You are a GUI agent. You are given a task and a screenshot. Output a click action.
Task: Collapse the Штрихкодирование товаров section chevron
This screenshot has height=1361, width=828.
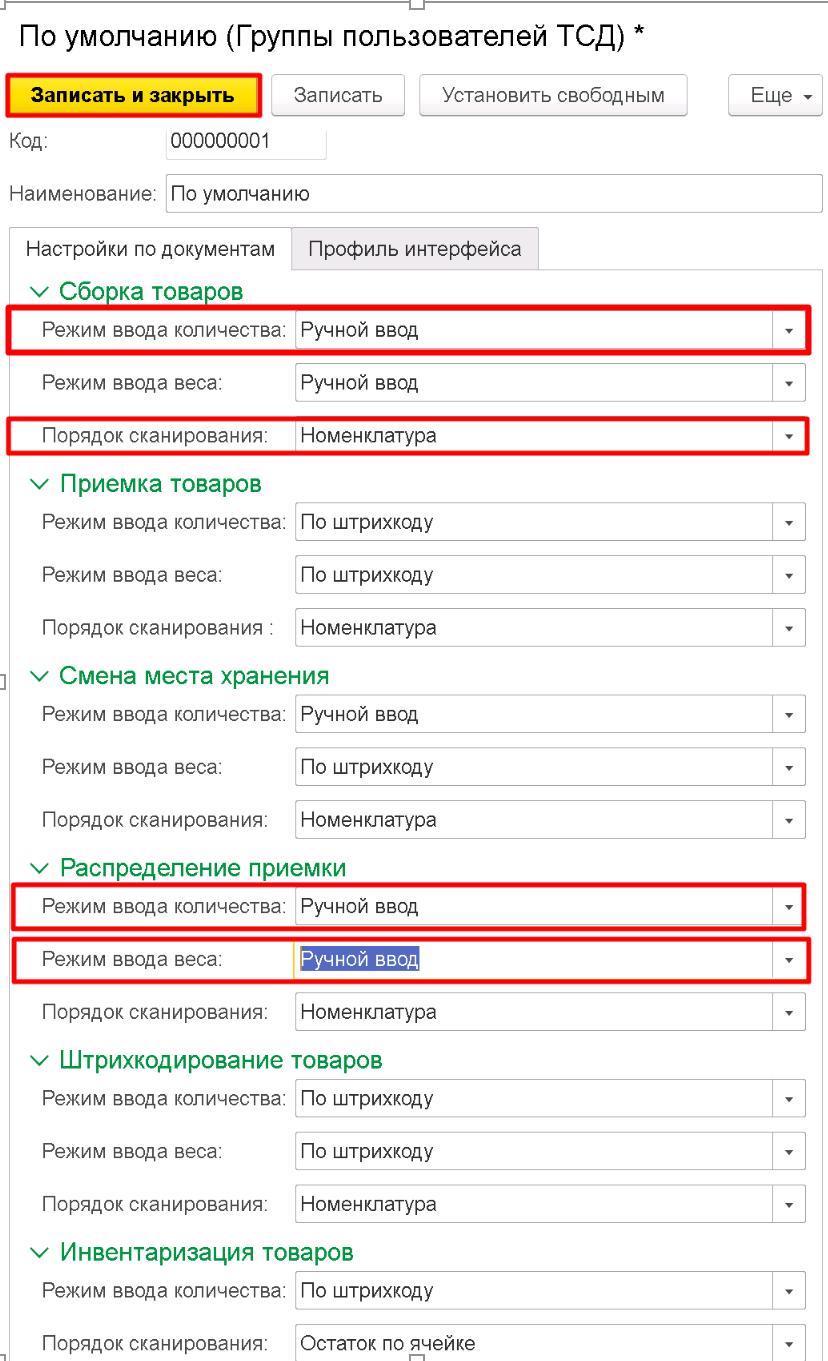click(40, 1060)
